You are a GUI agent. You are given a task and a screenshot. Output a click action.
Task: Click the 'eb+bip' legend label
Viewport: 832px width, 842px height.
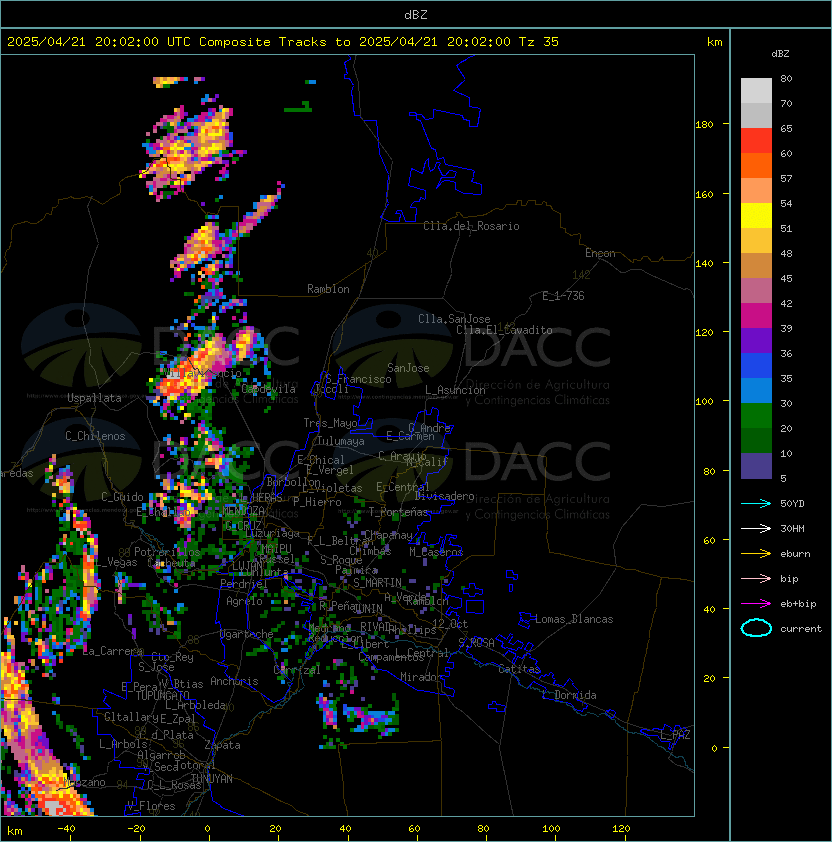point(798,604)
